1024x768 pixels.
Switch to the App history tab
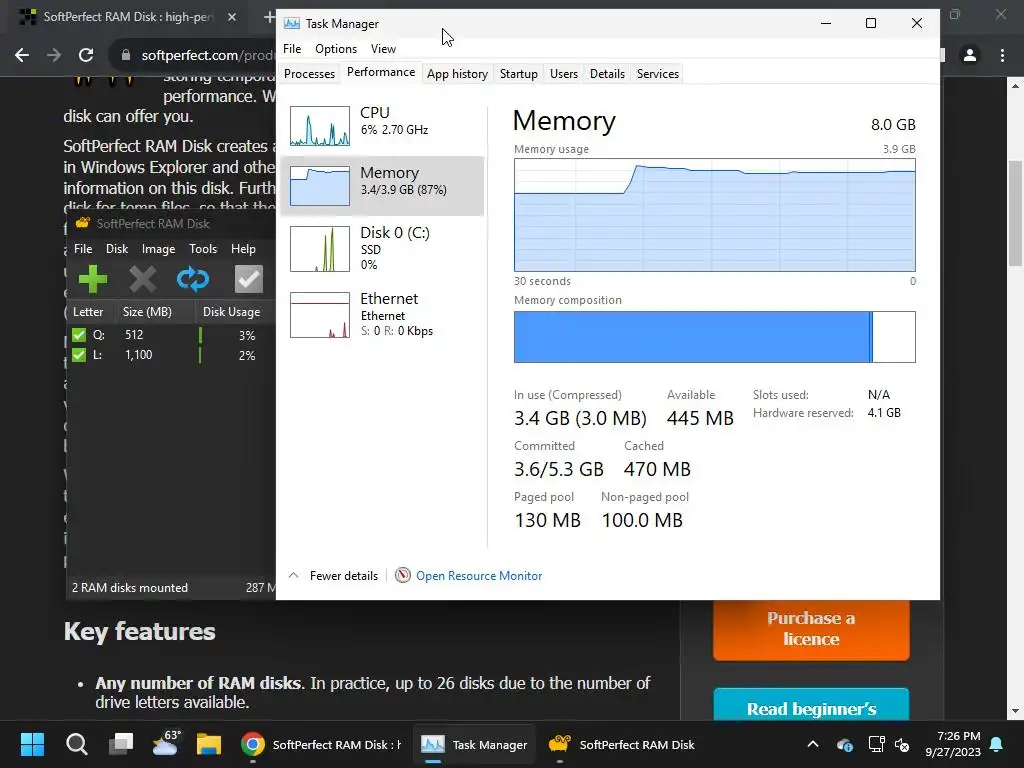(x=457, y=74)
